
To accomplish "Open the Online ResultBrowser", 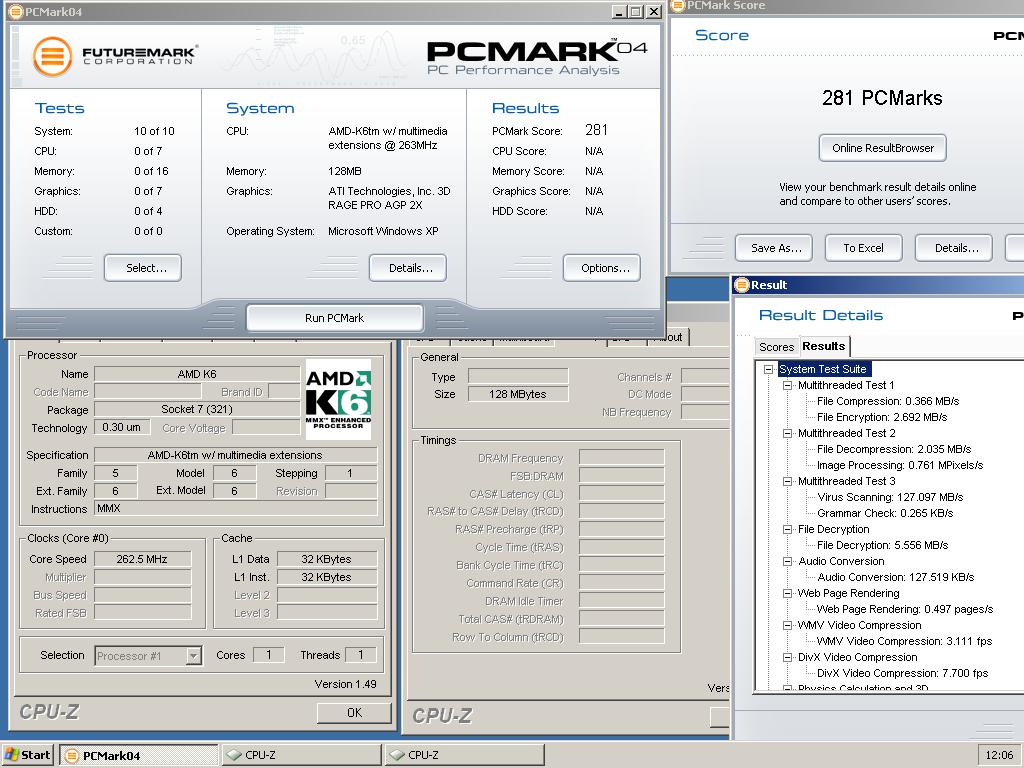I will tap(883, 148).
